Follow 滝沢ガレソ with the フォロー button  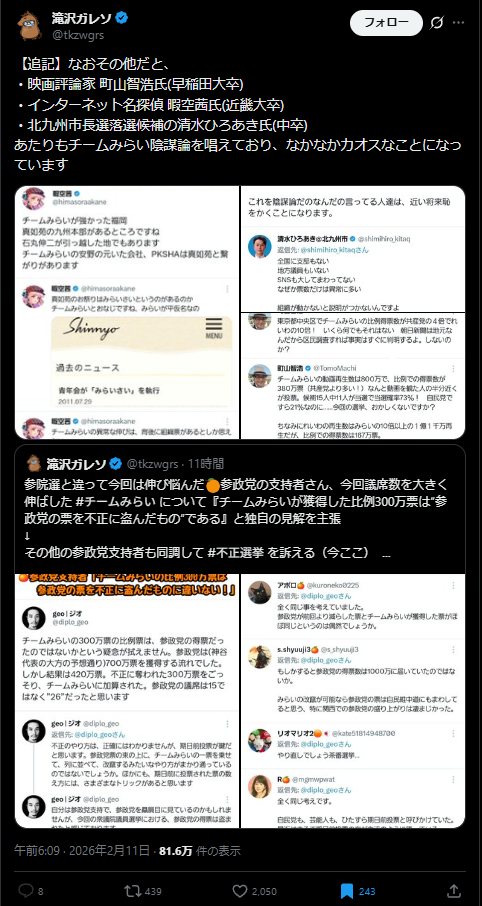(387, 23)
